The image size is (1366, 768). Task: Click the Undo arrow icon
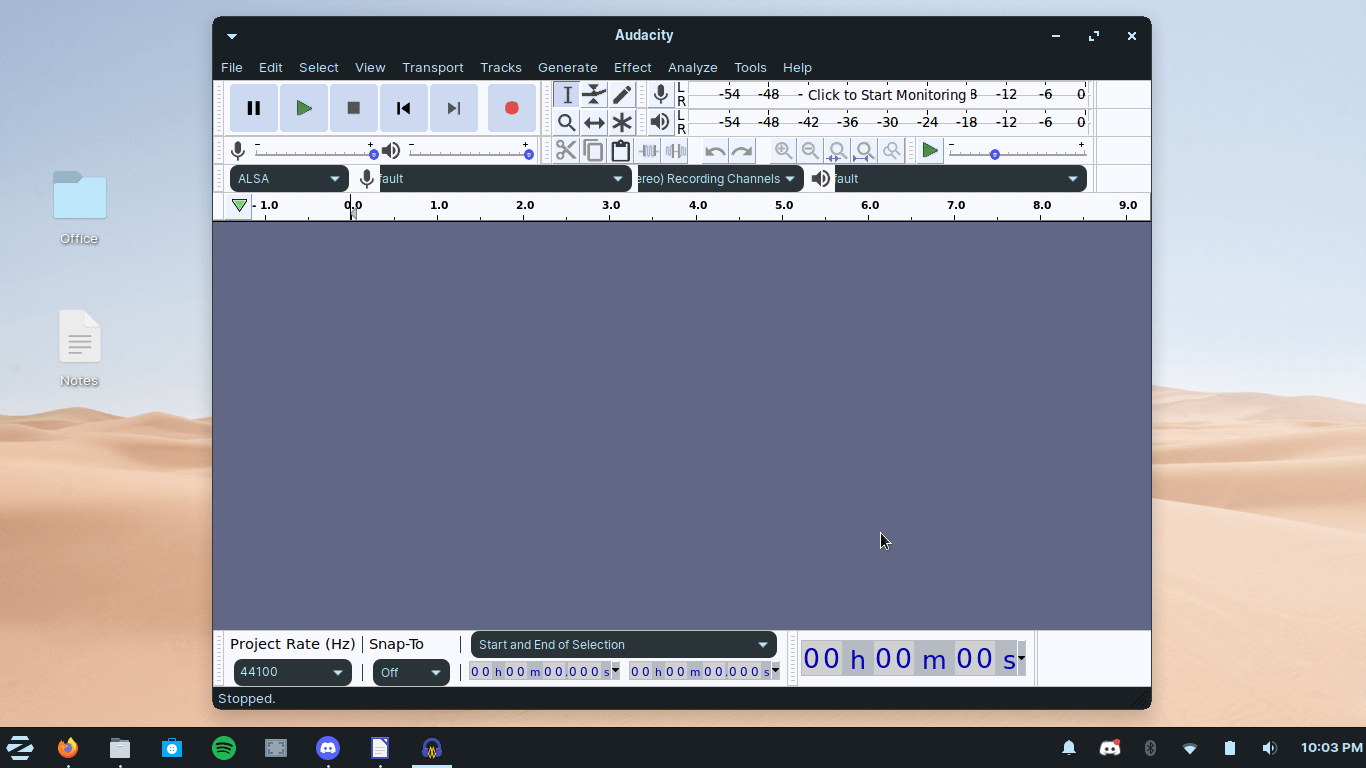click(715, 151)
